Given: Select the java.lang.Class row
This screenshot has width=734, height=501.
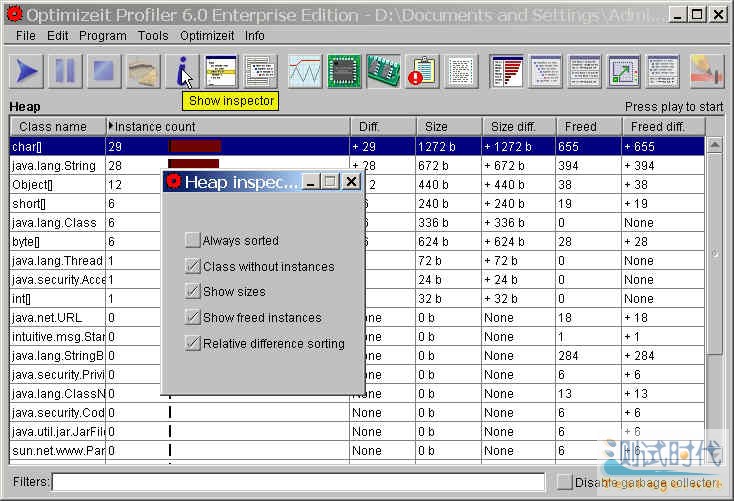Looking at the screenshot, I should [357, 222].
